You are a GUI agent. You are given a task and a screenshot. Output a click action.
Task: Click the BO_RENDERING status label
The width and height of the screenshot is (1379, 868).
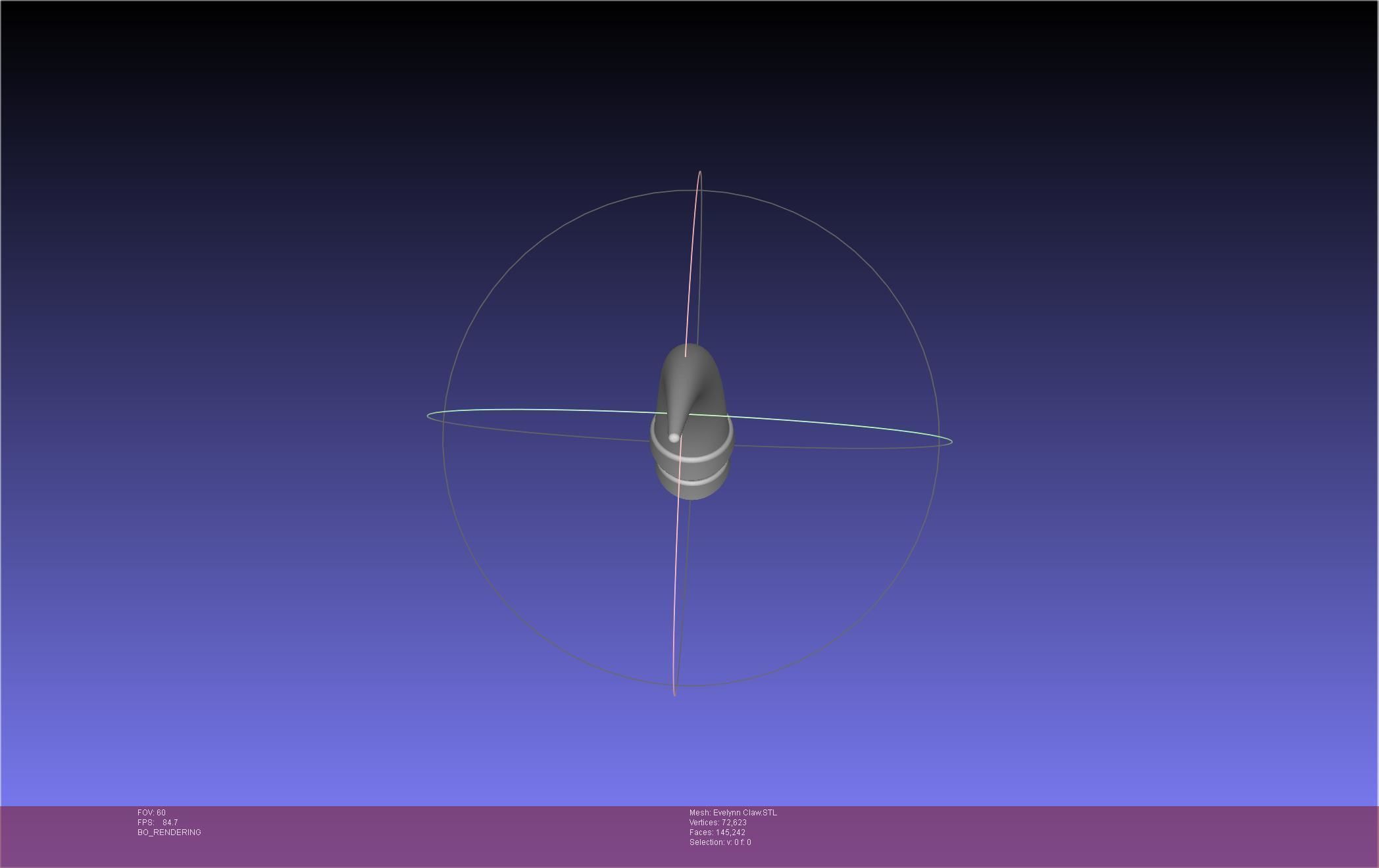tap(169, 832)
